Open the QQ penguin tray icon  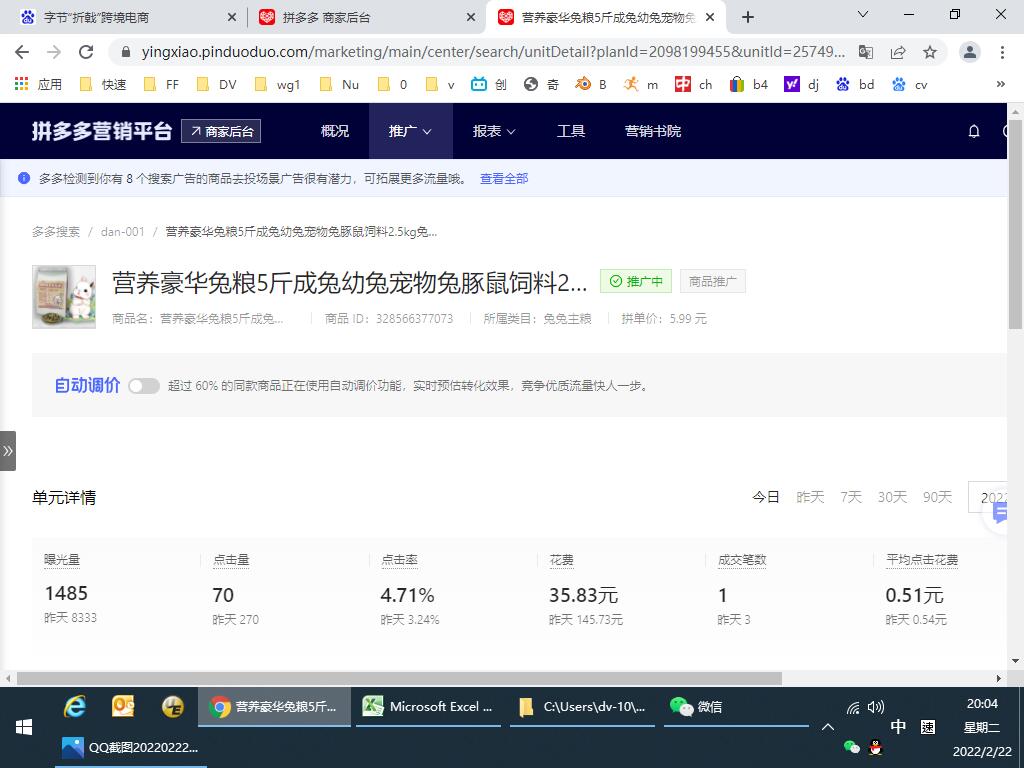point(876,747)
